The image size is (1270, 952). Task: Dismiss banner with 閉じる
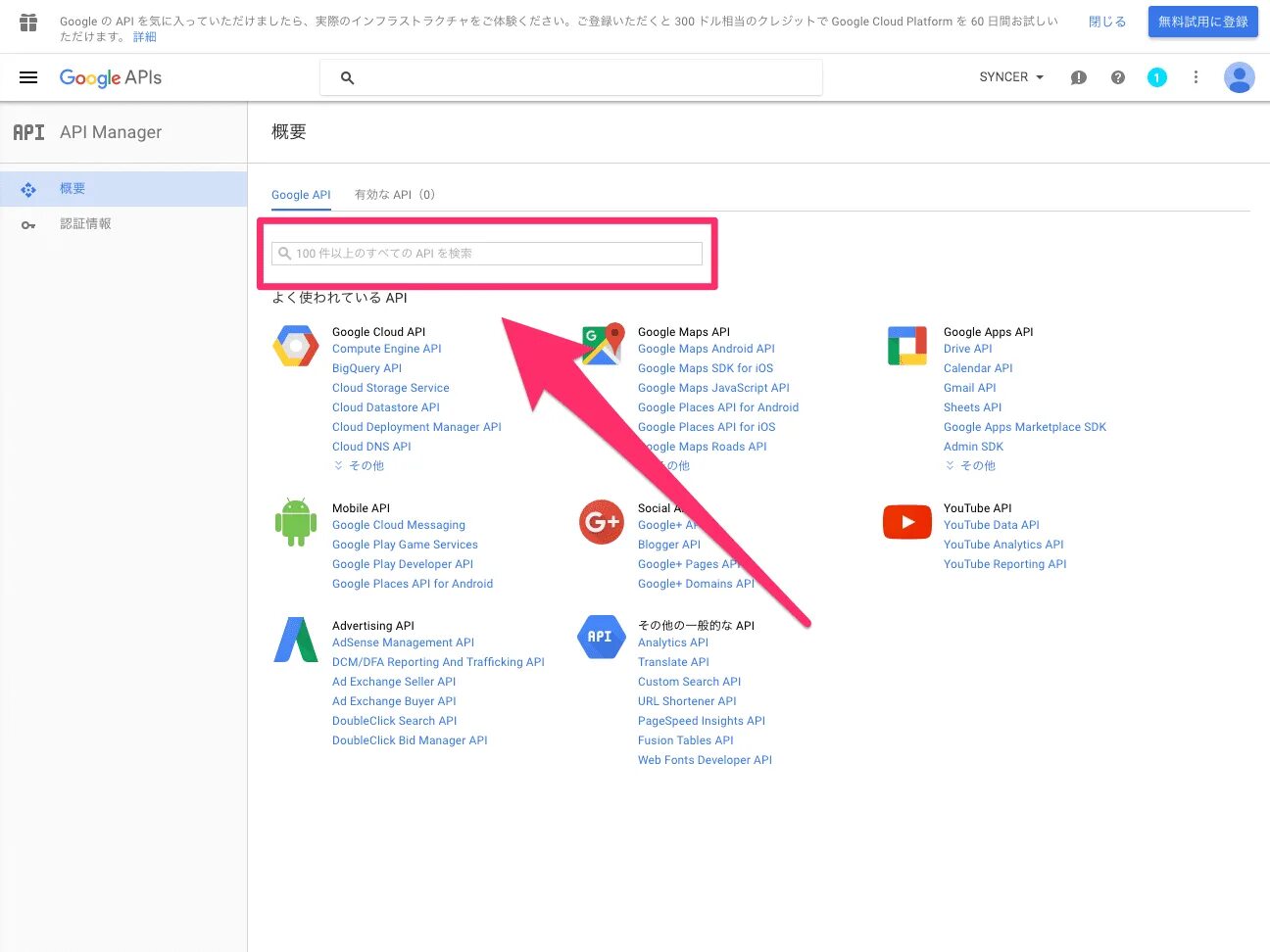point(1107,22)
